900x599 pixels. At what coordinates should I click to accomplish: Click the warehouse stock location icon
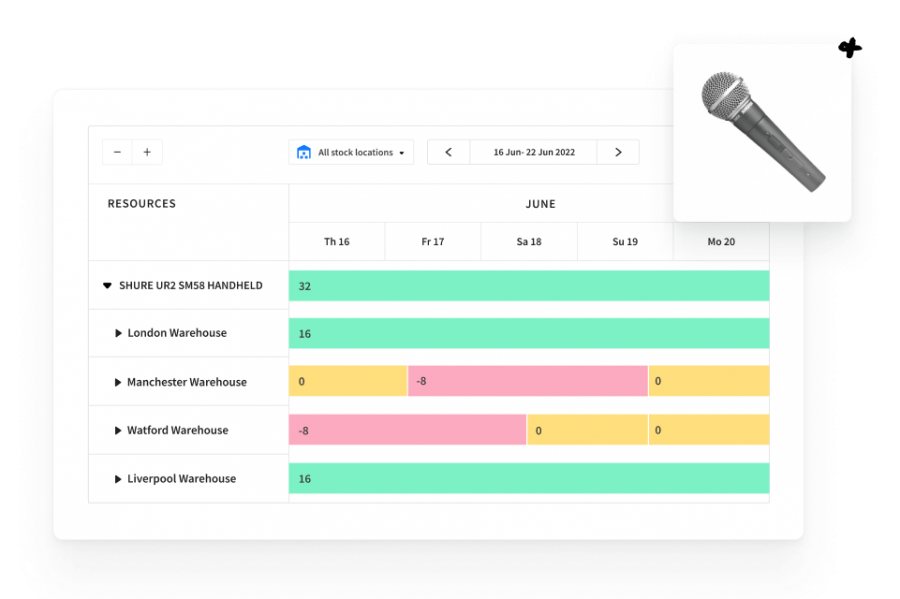pyautogui.click(x=304, y=153)
